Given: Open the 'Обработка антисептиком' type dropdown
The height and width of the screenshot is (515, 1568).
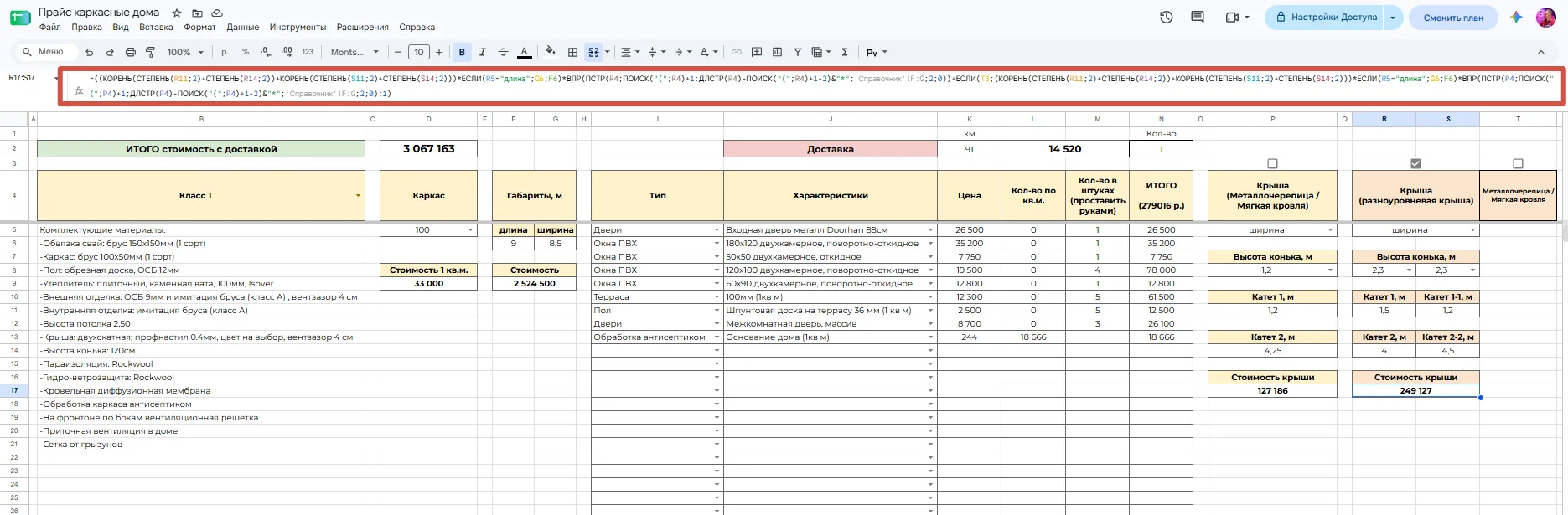Looking at the screenshot, I should (717, 337).
